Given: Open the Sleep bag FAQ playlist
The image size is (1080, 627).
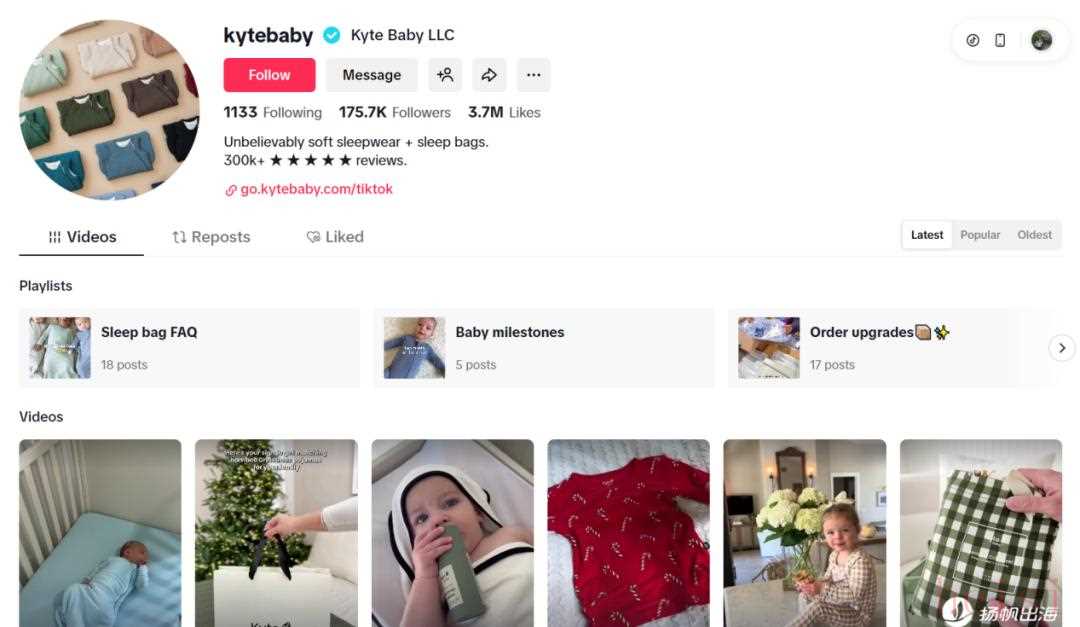Looking at the screenshot, I should (189, 348).
